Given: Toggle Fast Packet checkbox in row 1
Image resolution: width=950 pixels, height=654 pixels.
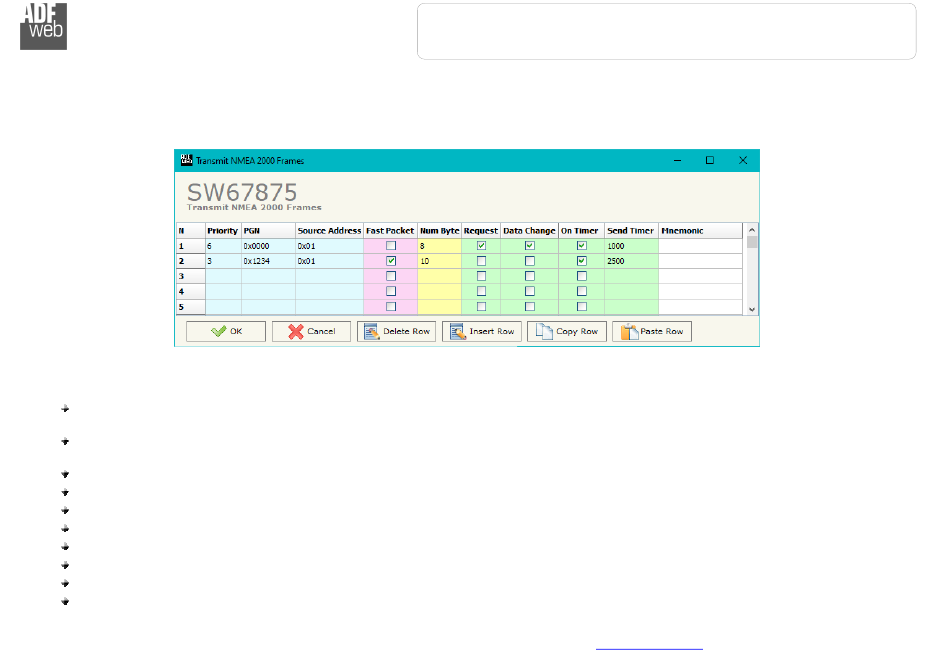Looking at the screenshot, I should coord(391,246).
